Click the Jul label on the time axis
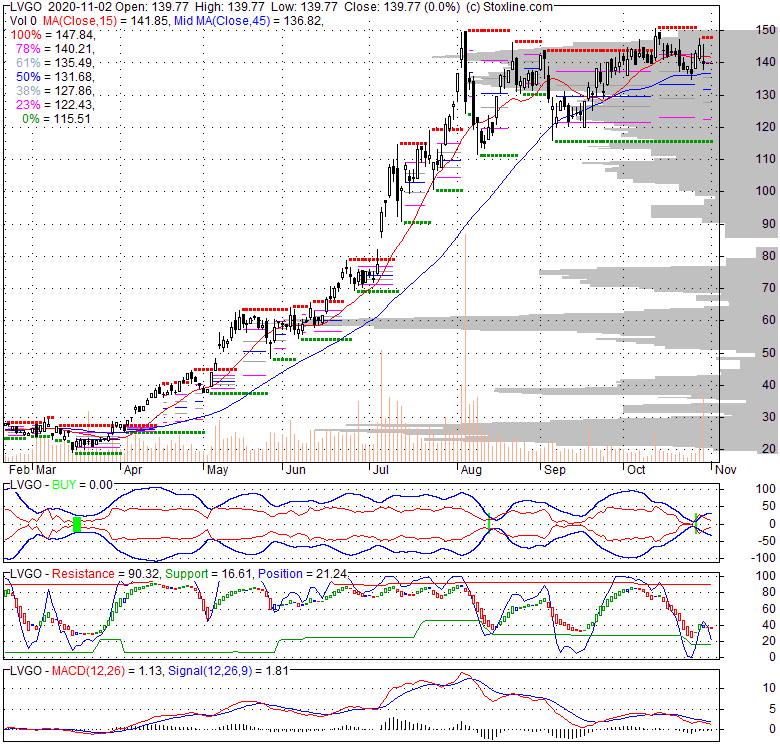Image resolution: width=780 pixels, height=745 pixels. tap(381, 470)
